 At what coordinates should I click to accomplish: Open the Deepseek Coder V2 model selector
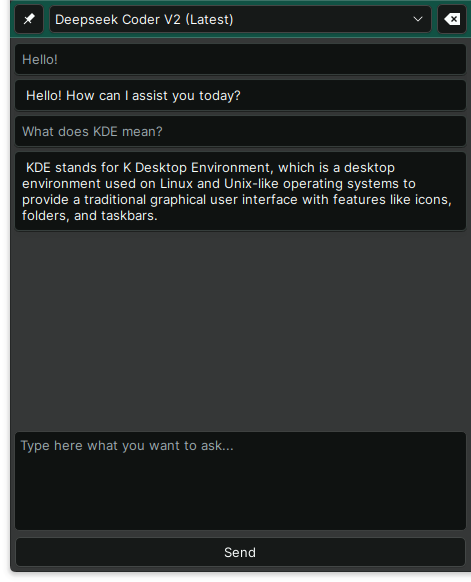pyautogui.click(x=240, y=19)
